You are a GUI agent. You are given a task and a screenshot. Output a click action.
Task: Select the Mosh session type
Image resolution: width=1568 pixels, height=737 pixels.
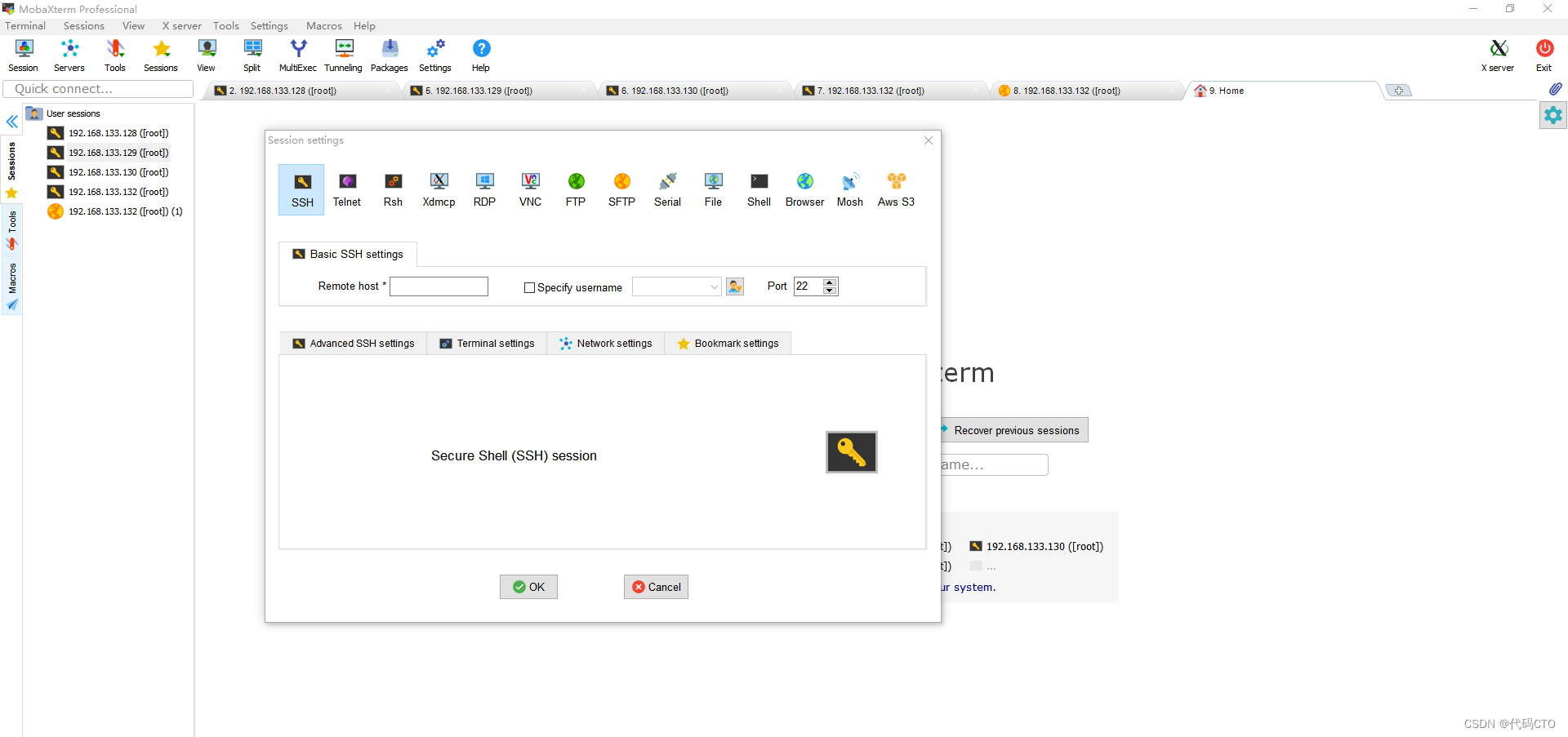point(850,190)
